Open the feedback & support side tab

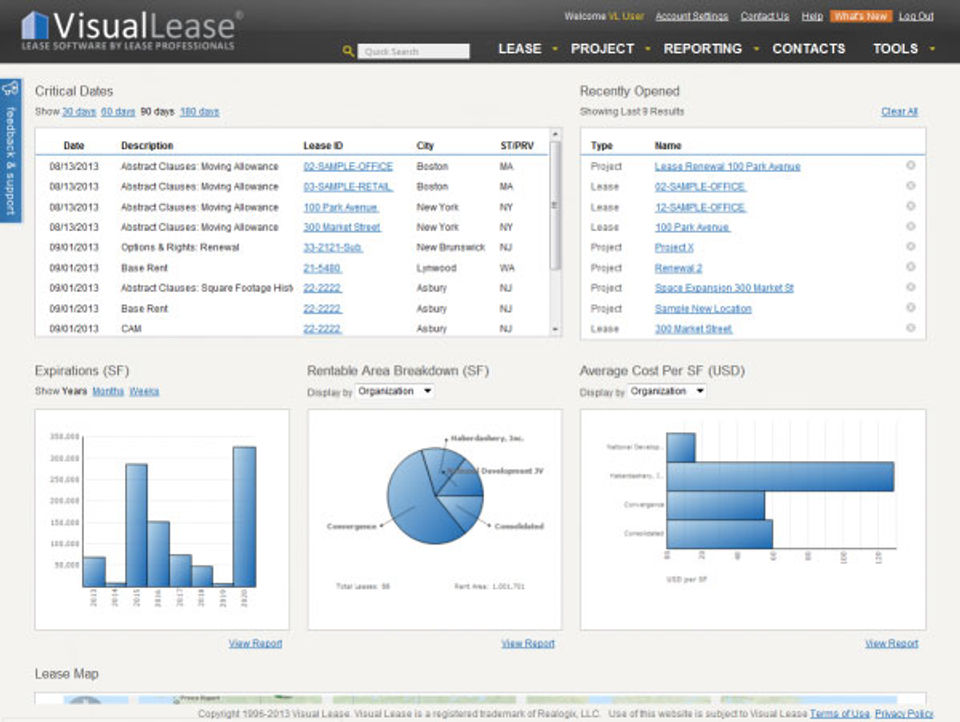10,151
